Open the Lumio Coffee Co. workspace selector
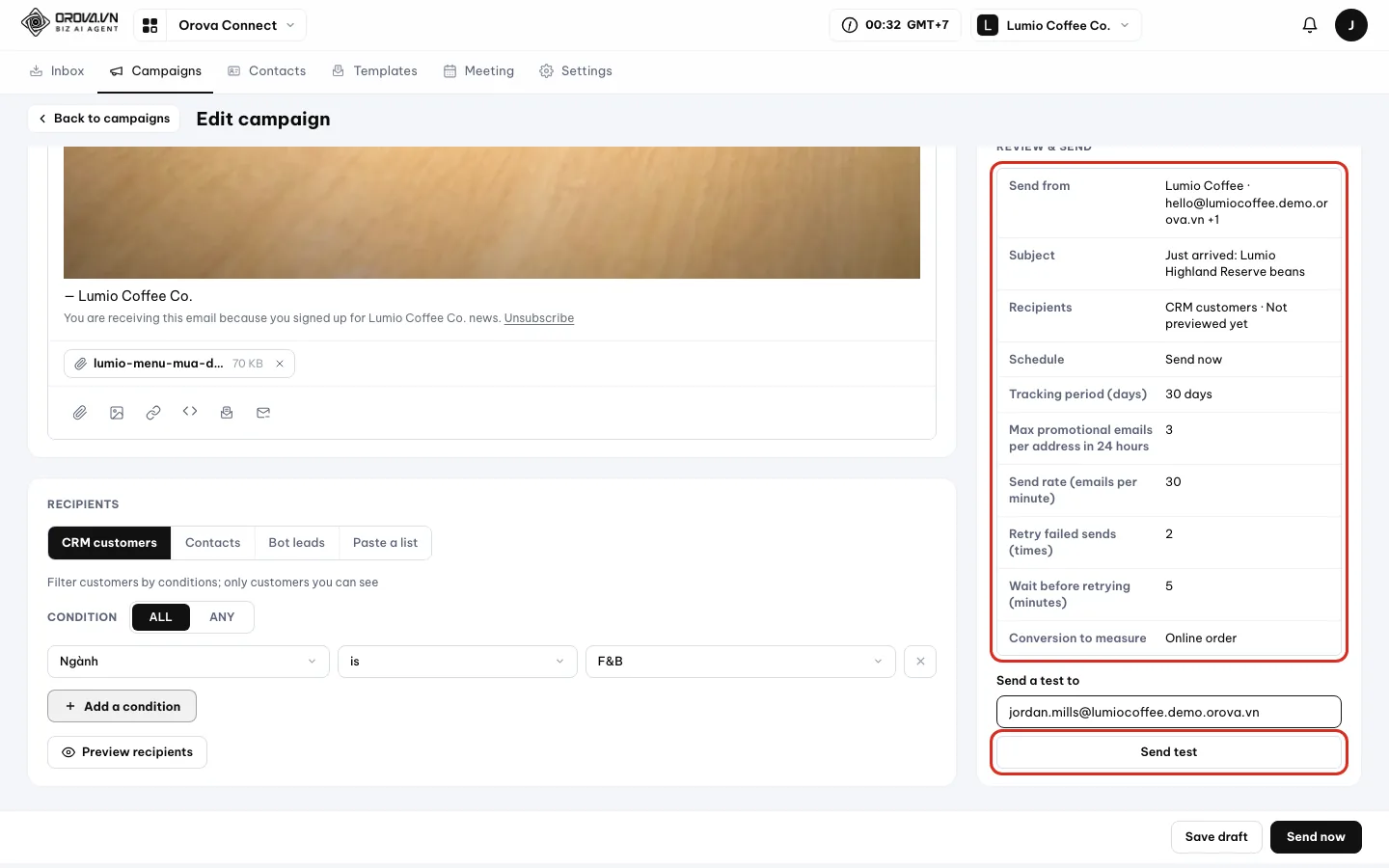 [1056, 25]
